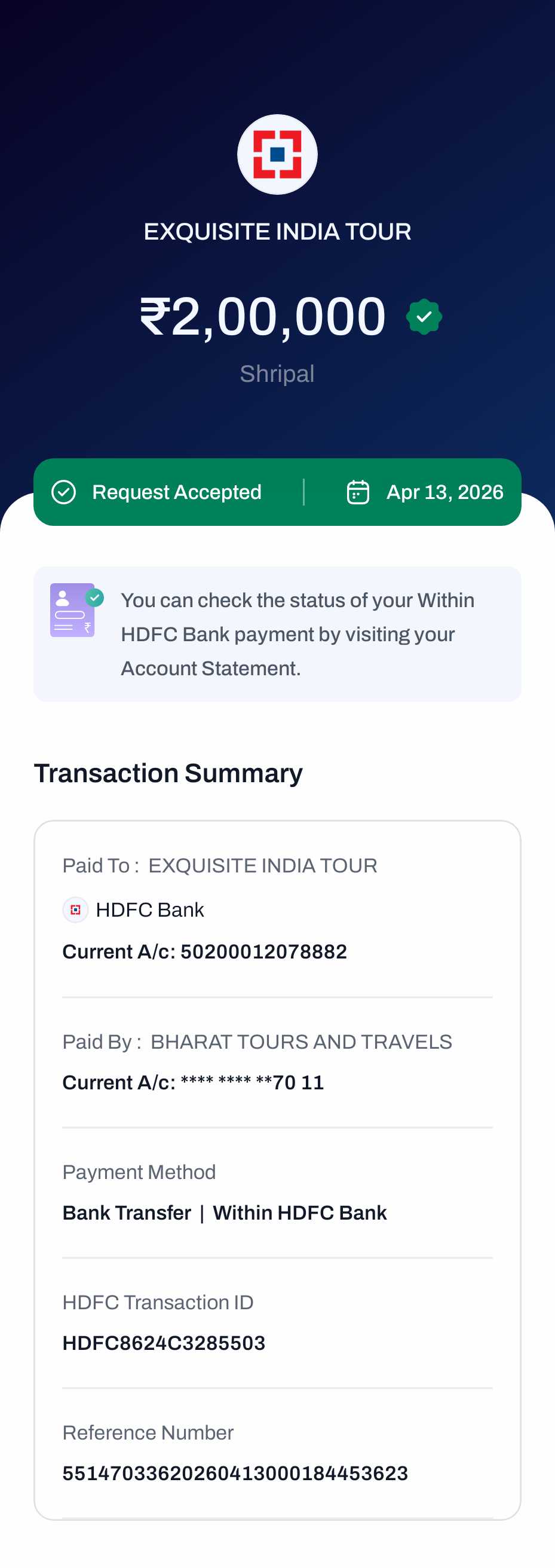Click the Reference Number value
The width and height of the screenshot is (555, 1568).
[x=235, y=1473]
